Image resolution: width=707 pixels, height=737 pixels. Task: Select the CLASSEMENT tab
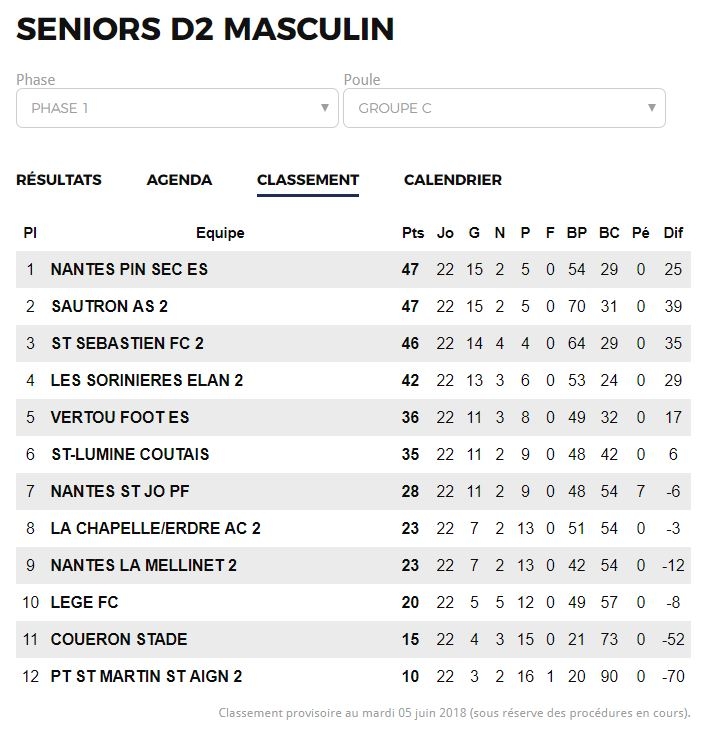click(x=308, y=180)
